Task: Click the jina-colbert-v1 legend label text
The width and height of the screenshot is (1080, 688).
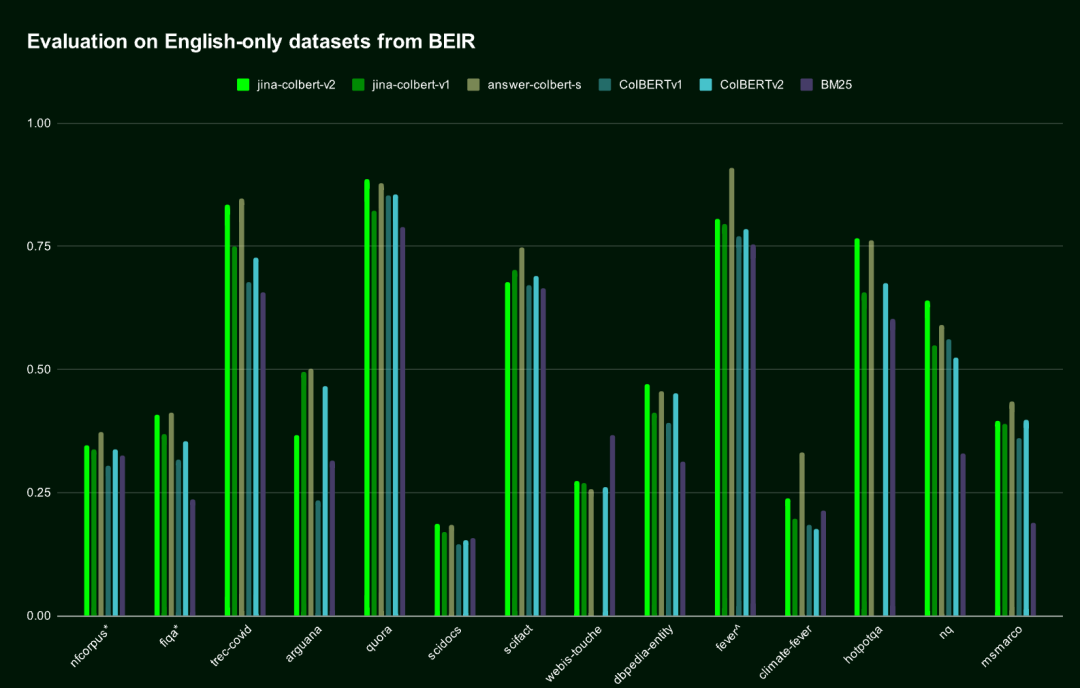Action: (410, 85)
